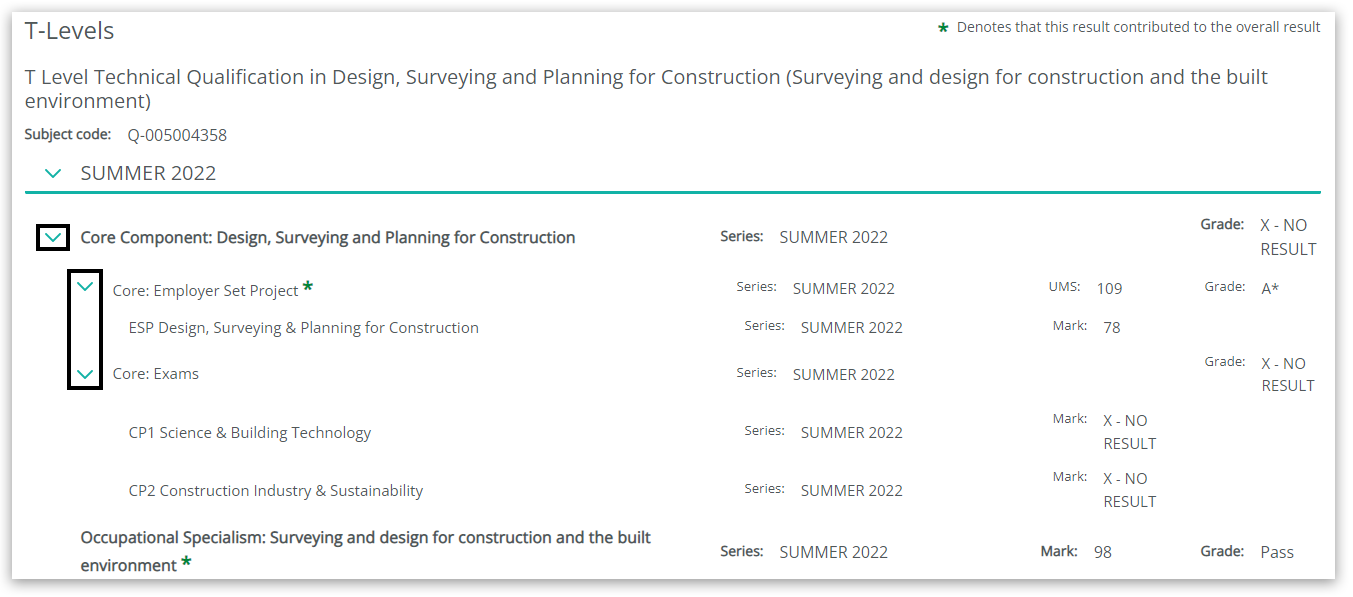Click the green asterisk in the legend note
This screenshot has height=597, width=1353.
(x=942, y=28)
